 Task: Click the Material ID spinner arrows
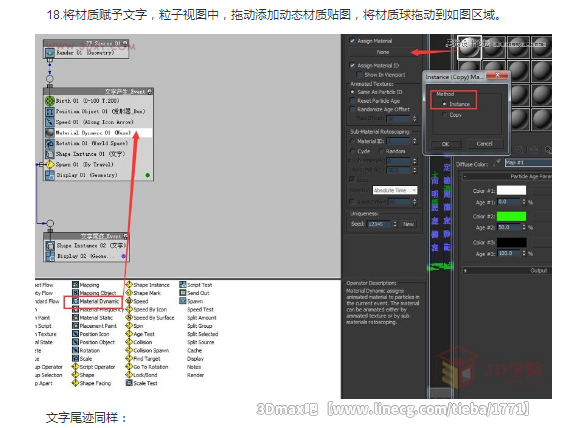[415, 141]
